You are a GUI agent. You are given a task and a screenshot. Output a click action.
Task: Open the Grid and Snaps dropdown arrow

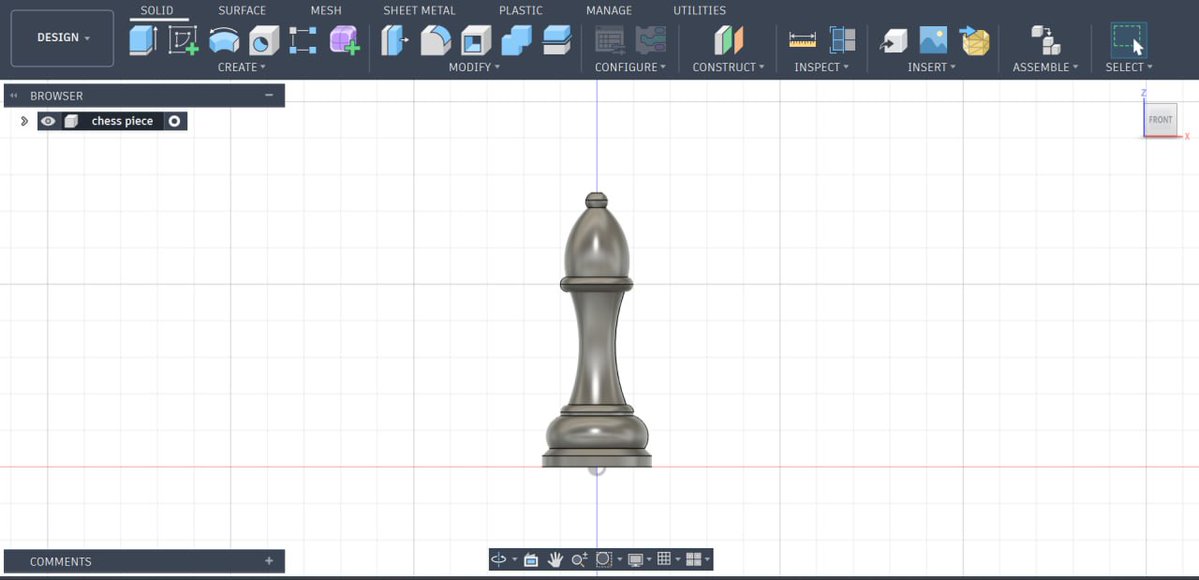[677, 560]
